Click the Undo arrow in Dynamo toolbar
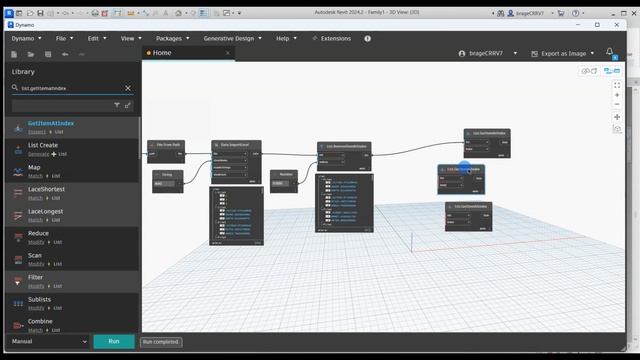This screenshot has height=360, width=640. (65, 54)
